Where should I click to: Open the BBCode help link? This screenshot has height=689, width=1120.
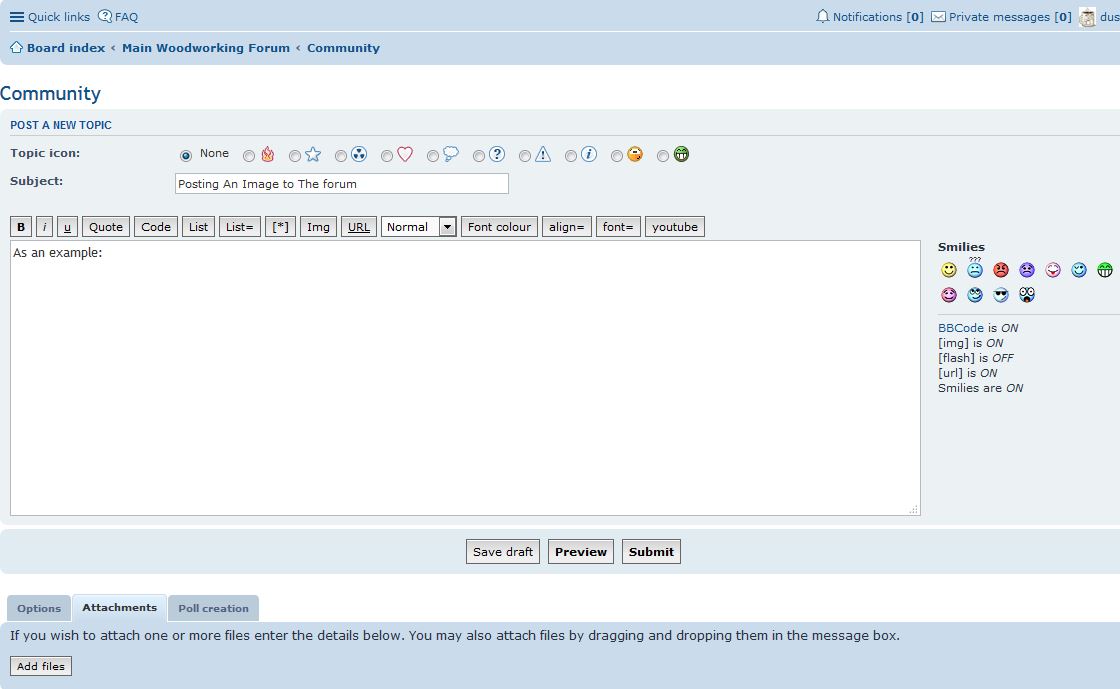click(961, 328)
